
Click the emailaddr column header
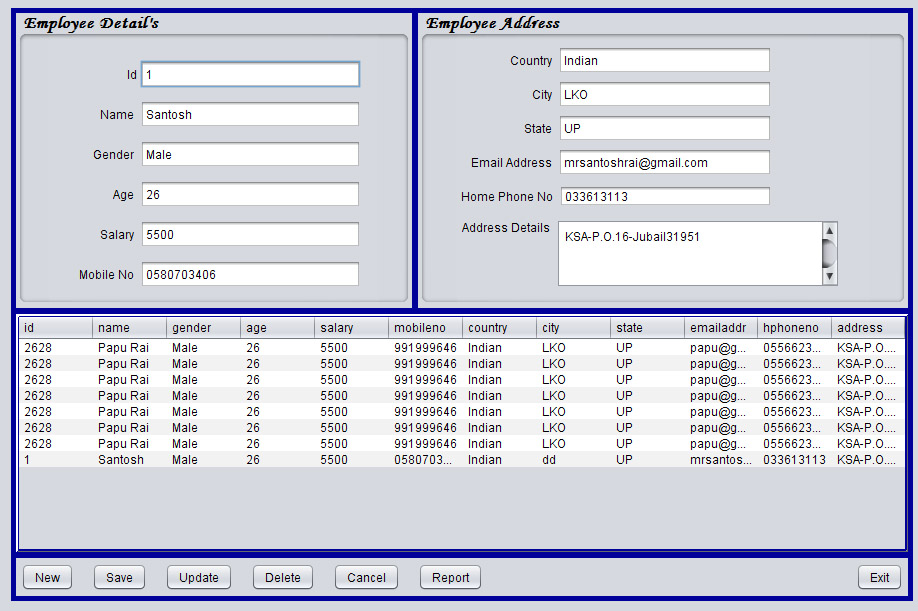[721, 328]
